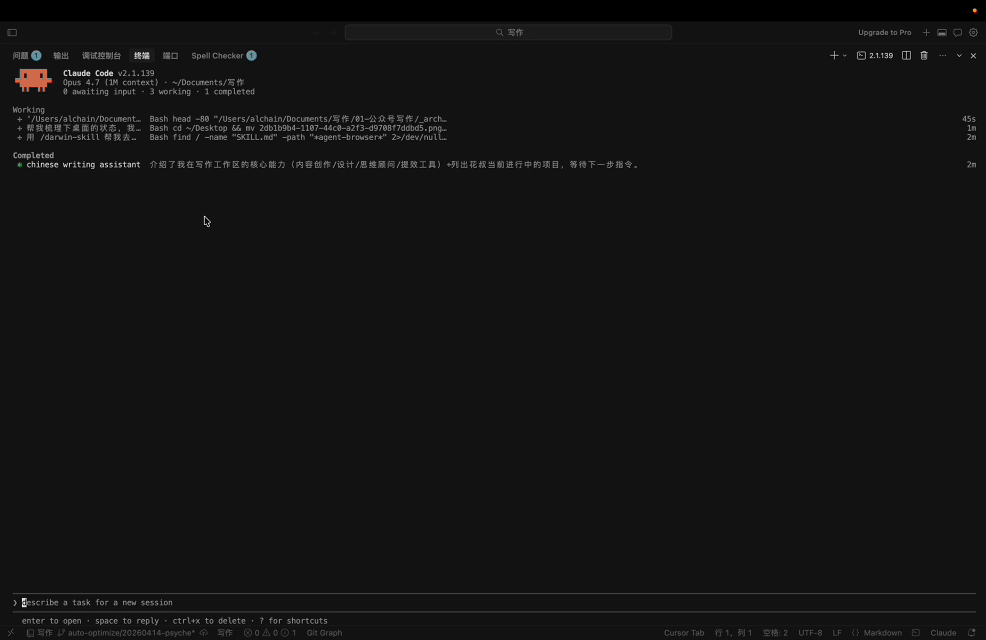Open the notifications bell in status bar
The width and height of the screenshot is (986, 640).
[972, 632]
